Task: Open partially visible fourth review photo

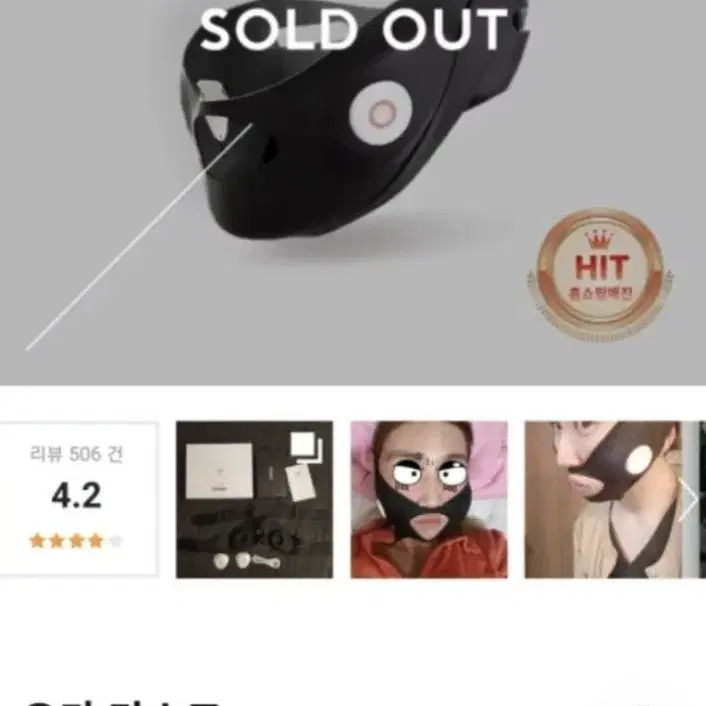Action: coord(702,499)
